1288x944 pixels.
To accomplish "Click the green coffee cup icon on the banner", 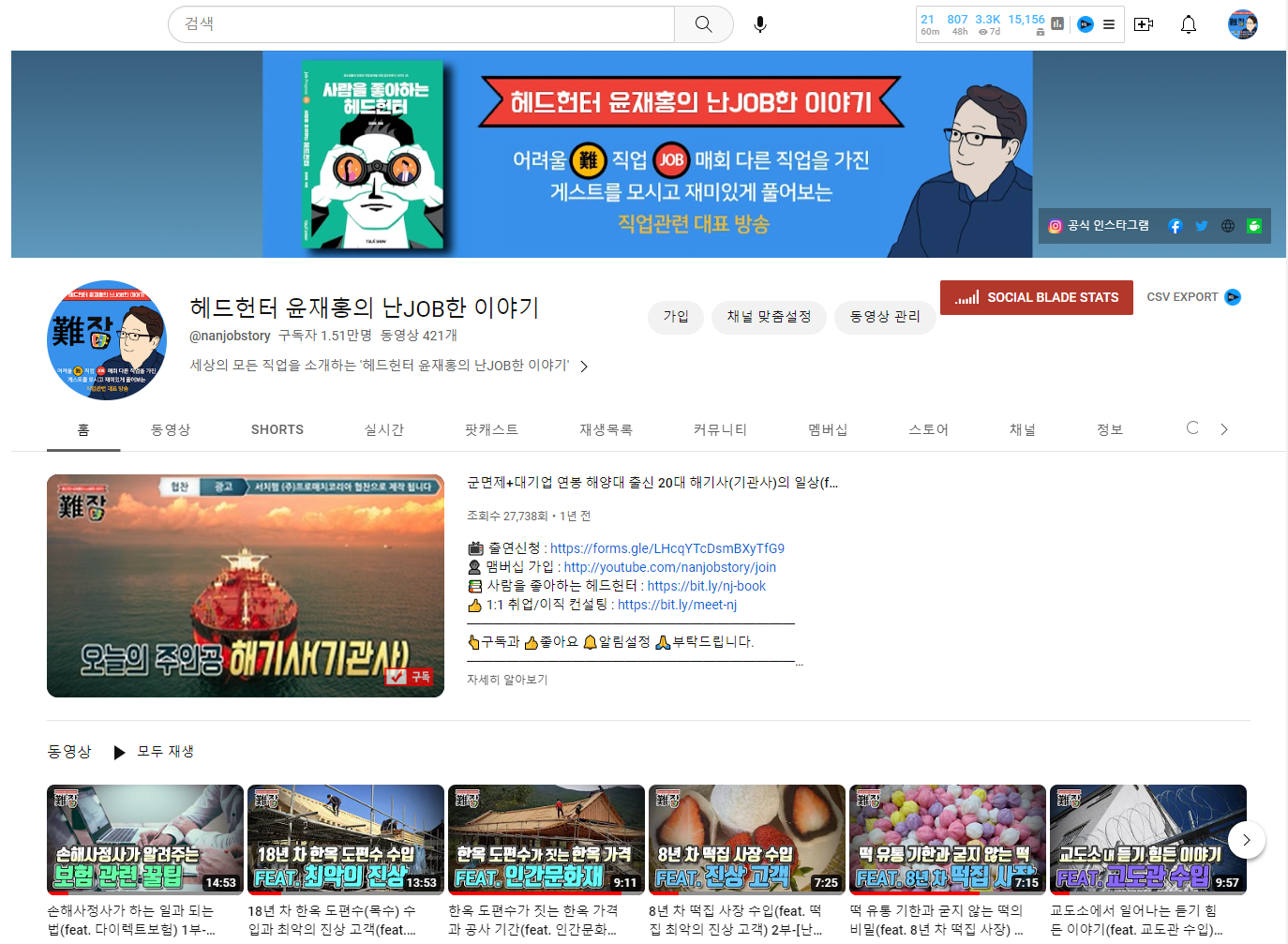I will 1254,226.
